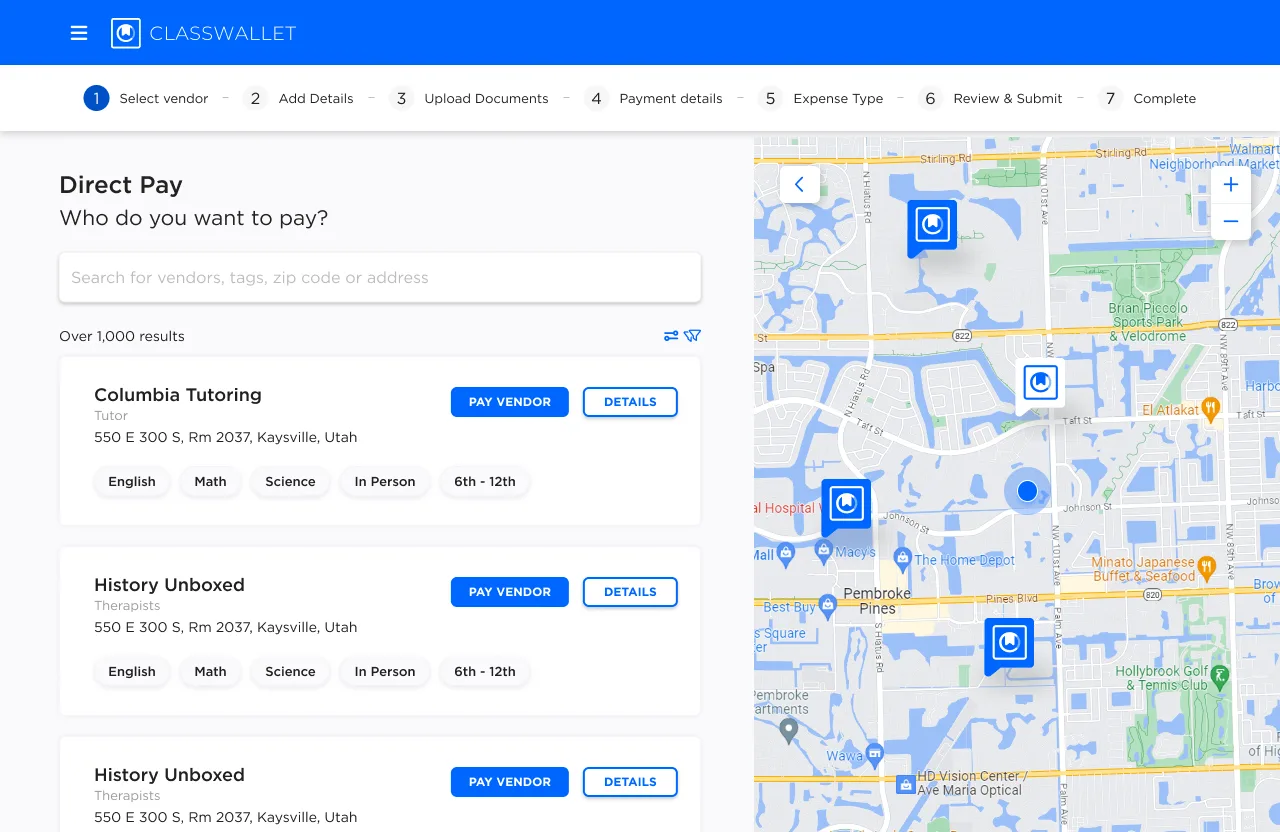This screenshot has height=832, width=1280.
Task: Go to step 2 Add Details
Action: coord(298,98)
